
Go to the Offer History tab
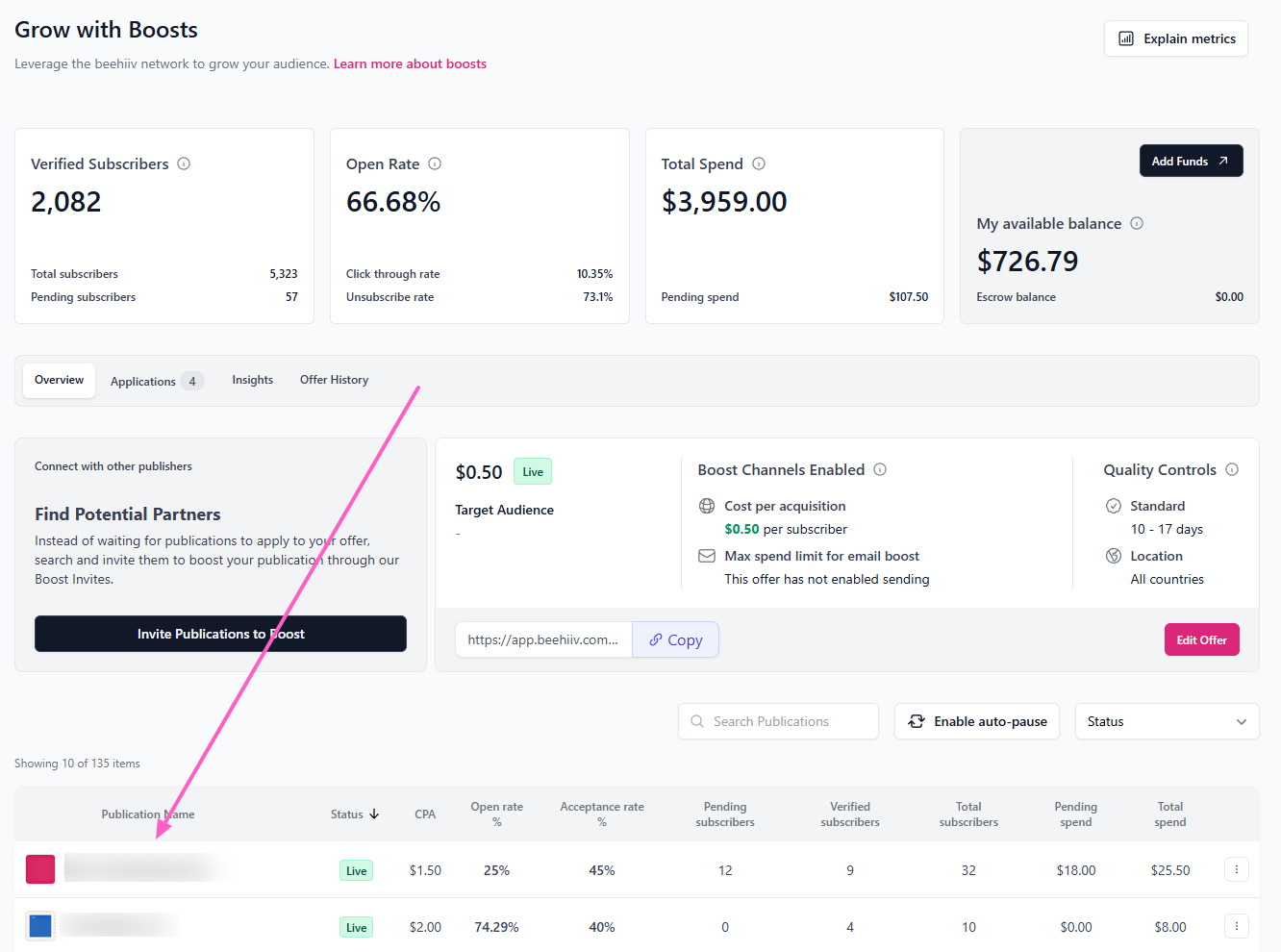coord(334,380)
